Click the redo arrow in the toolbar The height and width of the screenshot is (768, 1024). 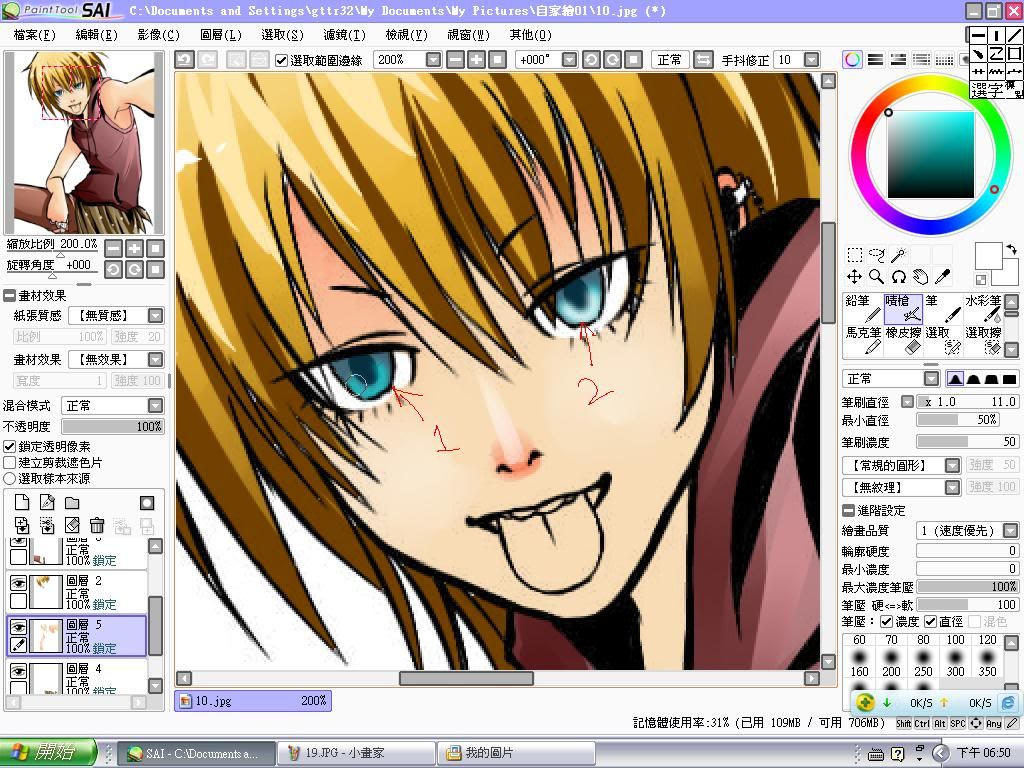click(x=208, y=59)
